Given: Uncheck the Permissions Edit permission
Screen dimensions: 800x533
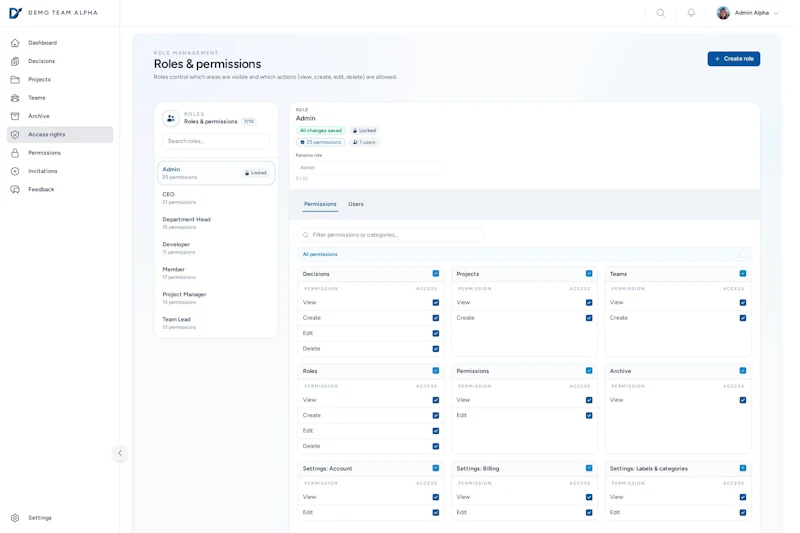Looking at the screenshot, I should point(589,416).
